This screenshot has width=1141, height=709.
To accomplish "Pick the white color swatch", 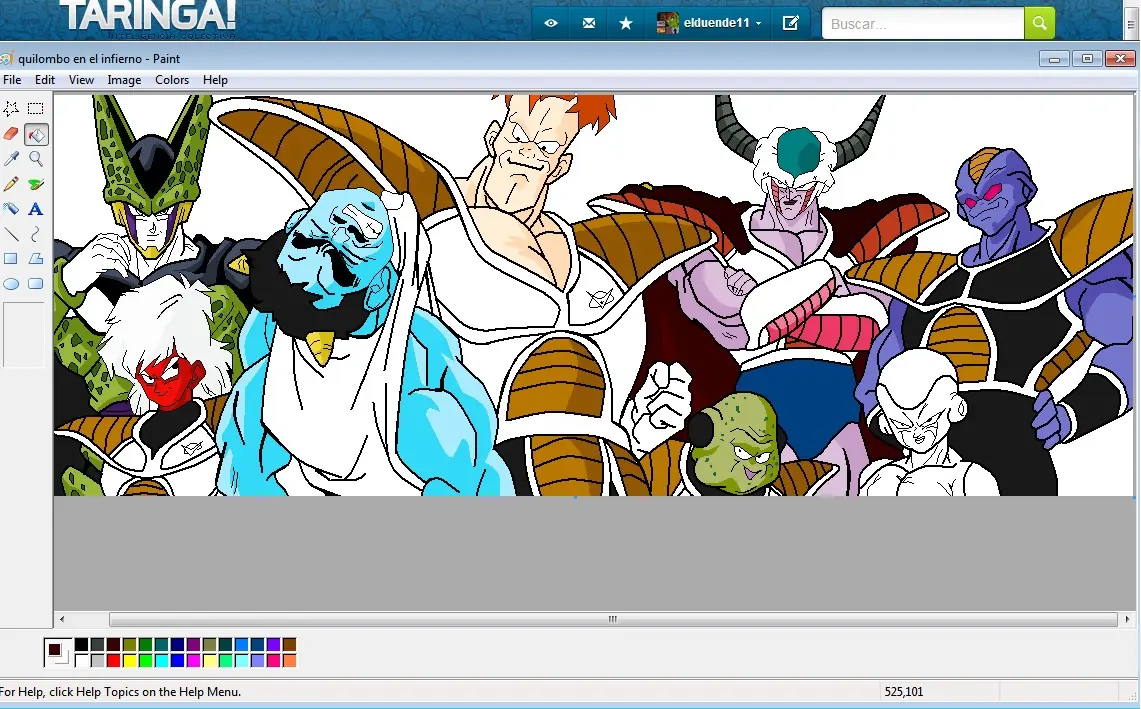I will click(82, 660).
